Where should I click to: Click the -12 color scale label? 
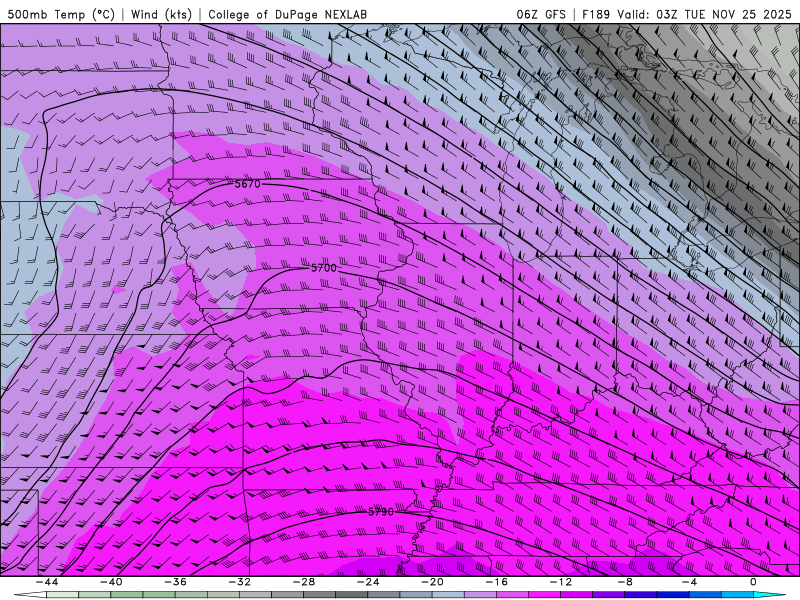(561, 582)
